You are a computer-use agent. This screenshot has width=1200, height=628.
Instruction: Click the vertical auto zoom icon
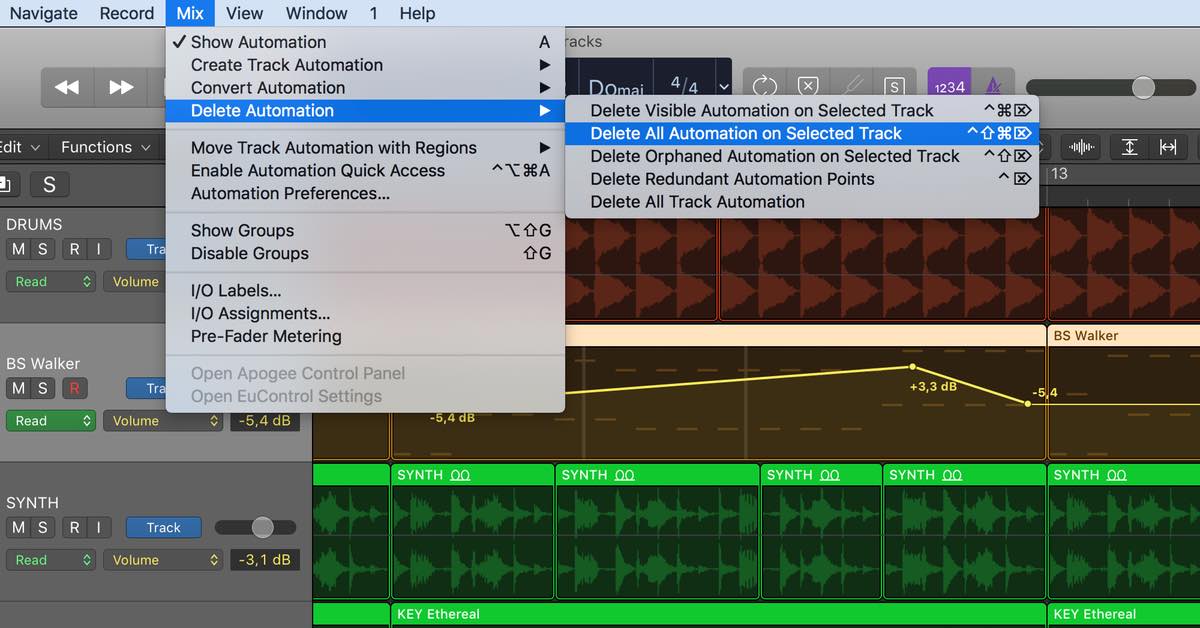1129,147
